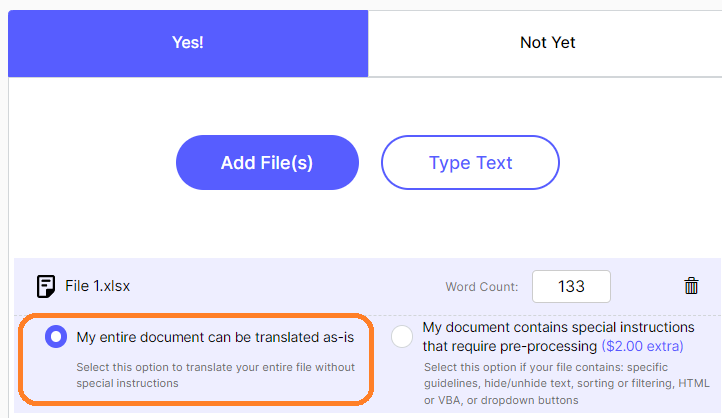Click the document icon beside File 1.xlsx
722x418 pixels.
(x=46, y=286)
